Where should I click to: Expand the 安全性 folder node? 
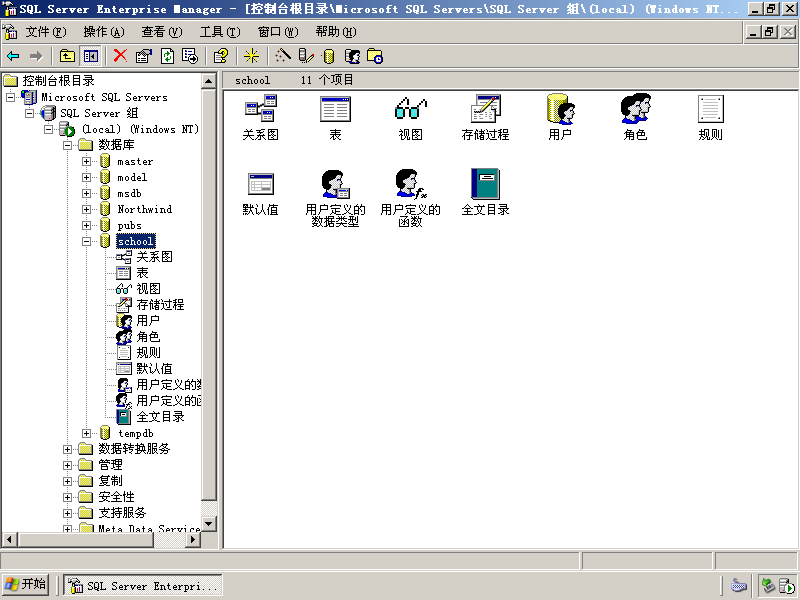(67, 497)
